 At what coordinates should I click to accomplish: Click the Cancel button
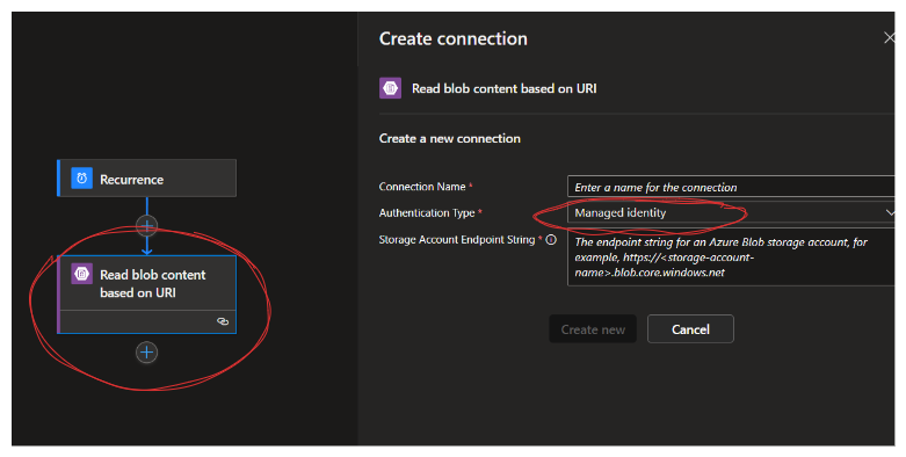coord(690,329)
